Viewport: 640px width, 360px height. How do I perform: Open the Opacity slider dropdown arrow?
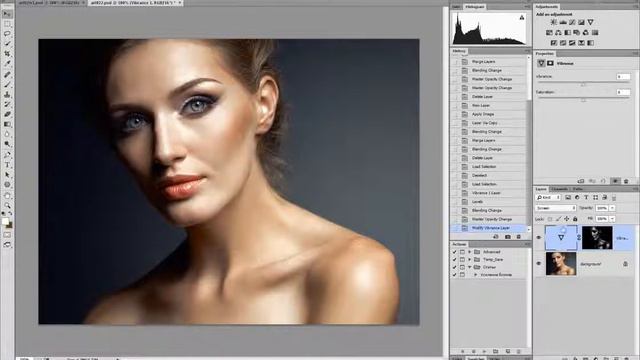point(612,208)
